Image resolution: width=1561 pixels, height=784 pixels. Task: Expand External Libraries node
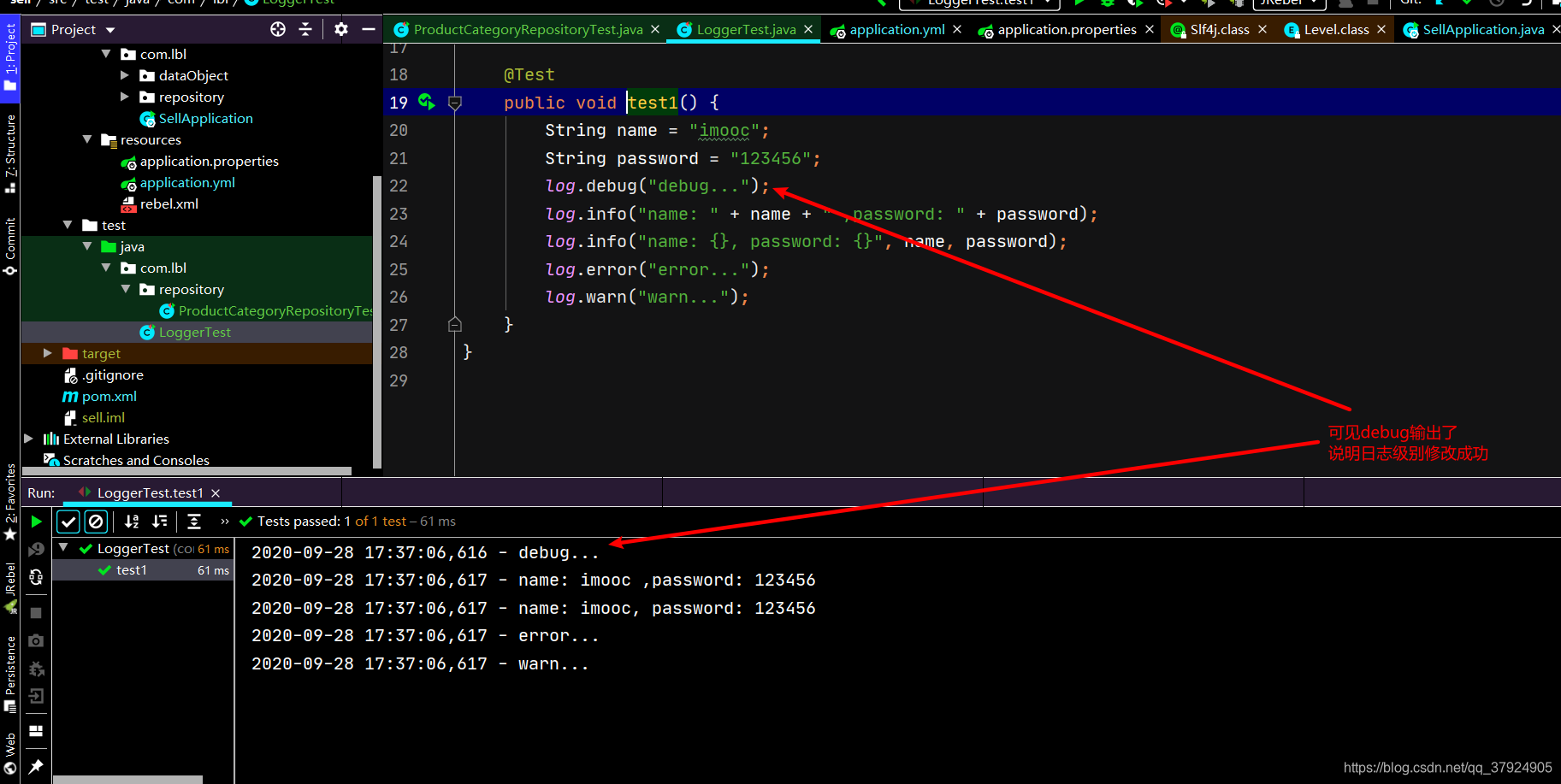29,439
